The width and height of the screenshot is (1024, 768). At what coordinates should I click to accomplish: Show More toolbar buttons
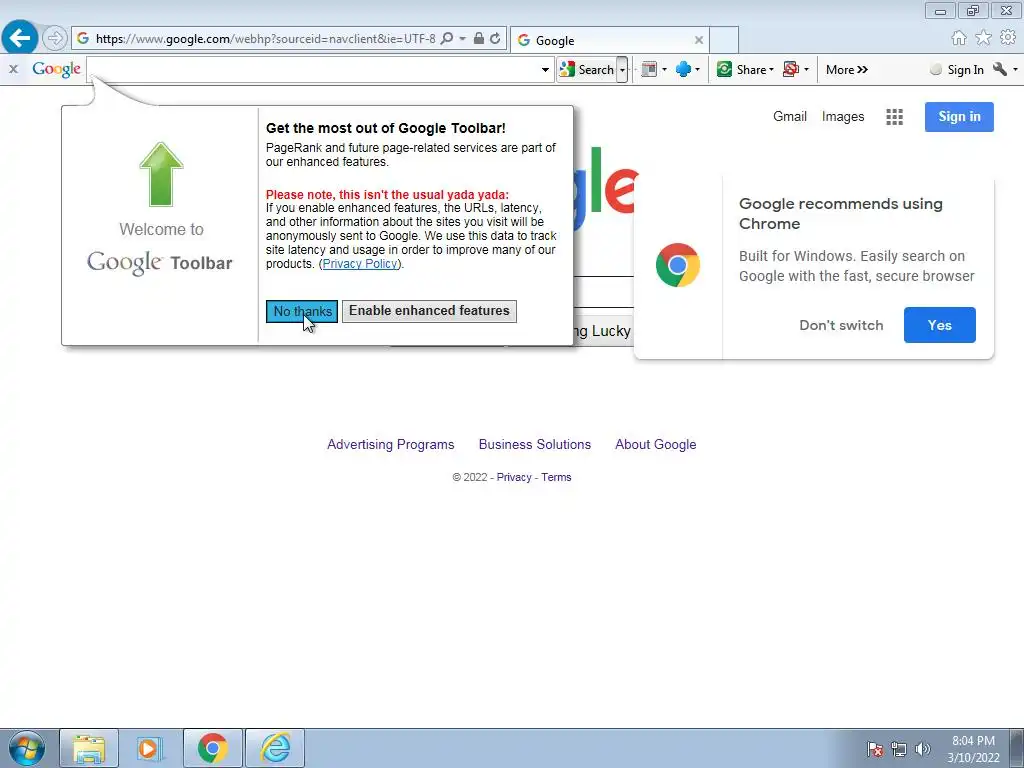click(x=846, y=69)
